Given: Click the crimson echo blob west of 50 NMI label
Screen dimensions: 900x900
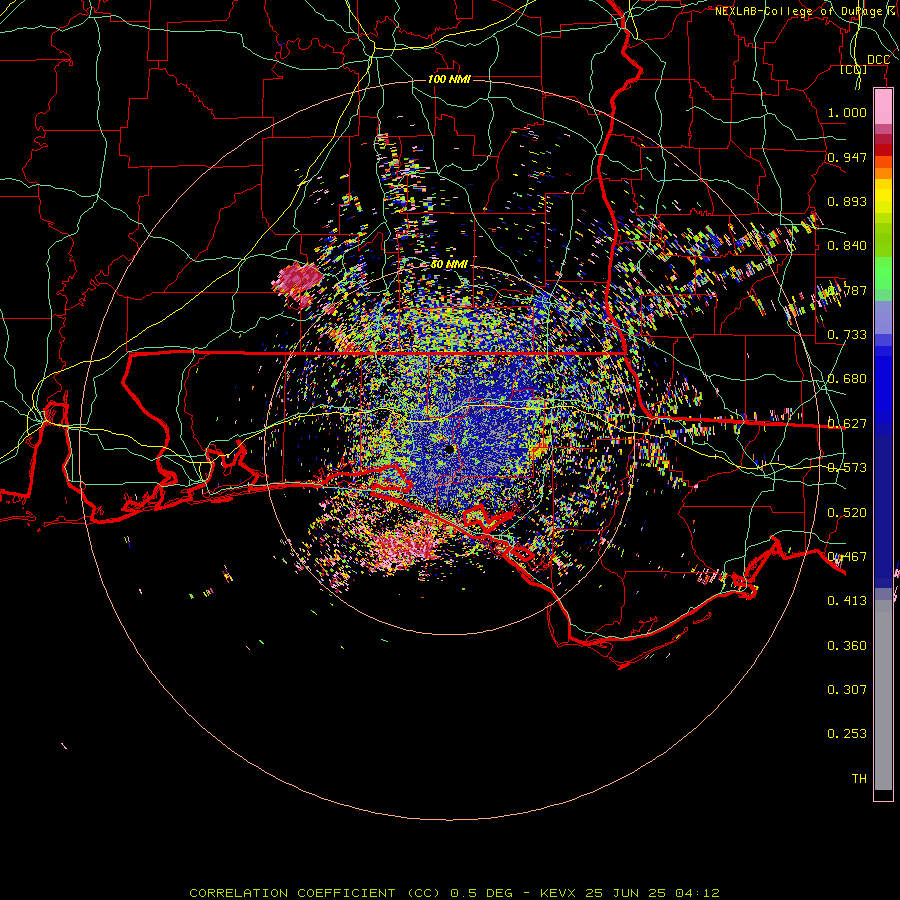Looking at the screenshot, I should (x=297, y=282).
